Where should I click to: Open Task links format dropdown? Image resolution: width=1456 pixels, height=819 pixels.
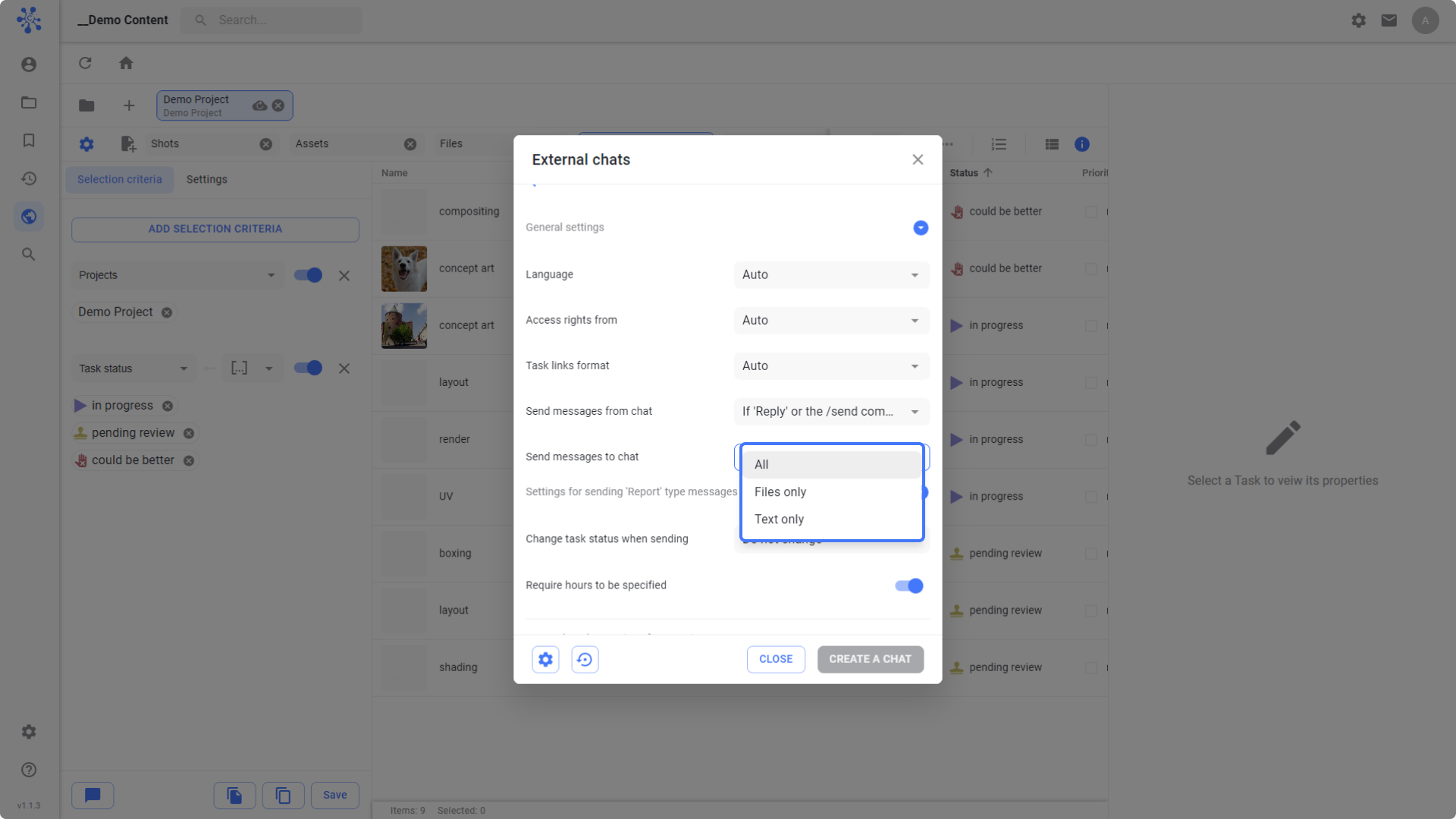[831, 366]
